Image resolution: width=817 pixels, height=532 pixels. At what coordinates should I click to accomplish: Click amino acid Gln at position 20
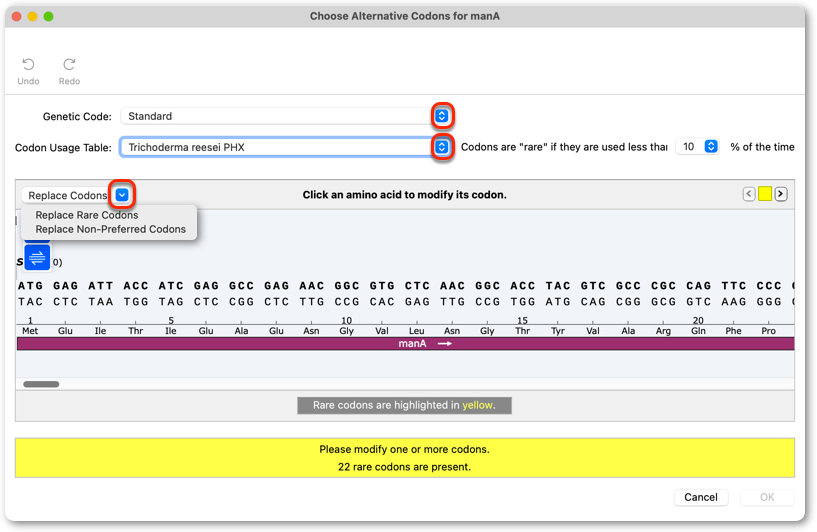[698, 331]
